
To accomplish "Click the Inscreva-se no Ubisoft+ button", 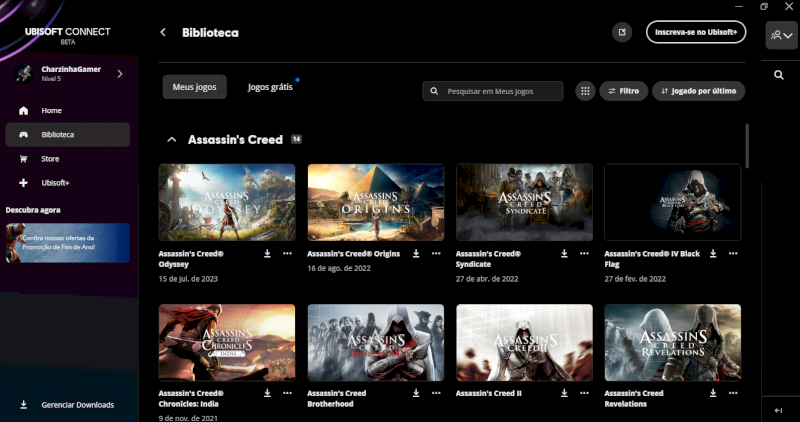I will (695, 32).
